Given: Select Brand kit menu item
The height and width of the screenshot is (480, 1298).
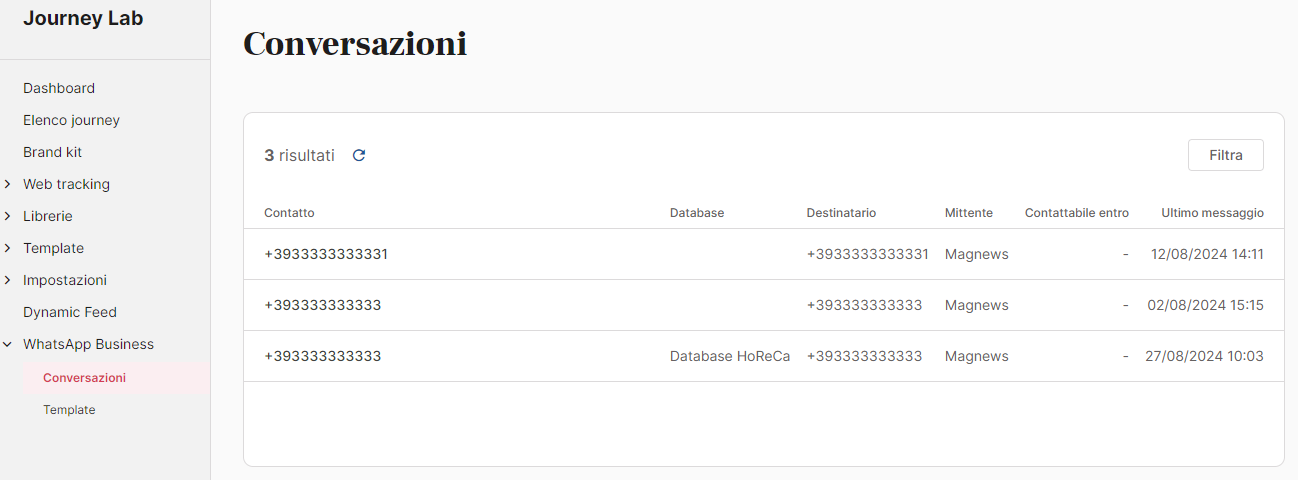Looking at the screenshot, I should tap(52, 152).
